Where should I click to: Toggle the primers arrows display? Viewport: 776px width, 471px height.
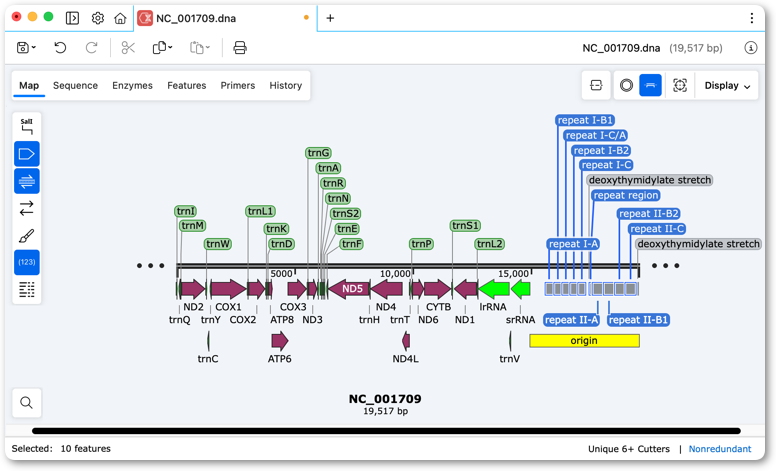27,208
